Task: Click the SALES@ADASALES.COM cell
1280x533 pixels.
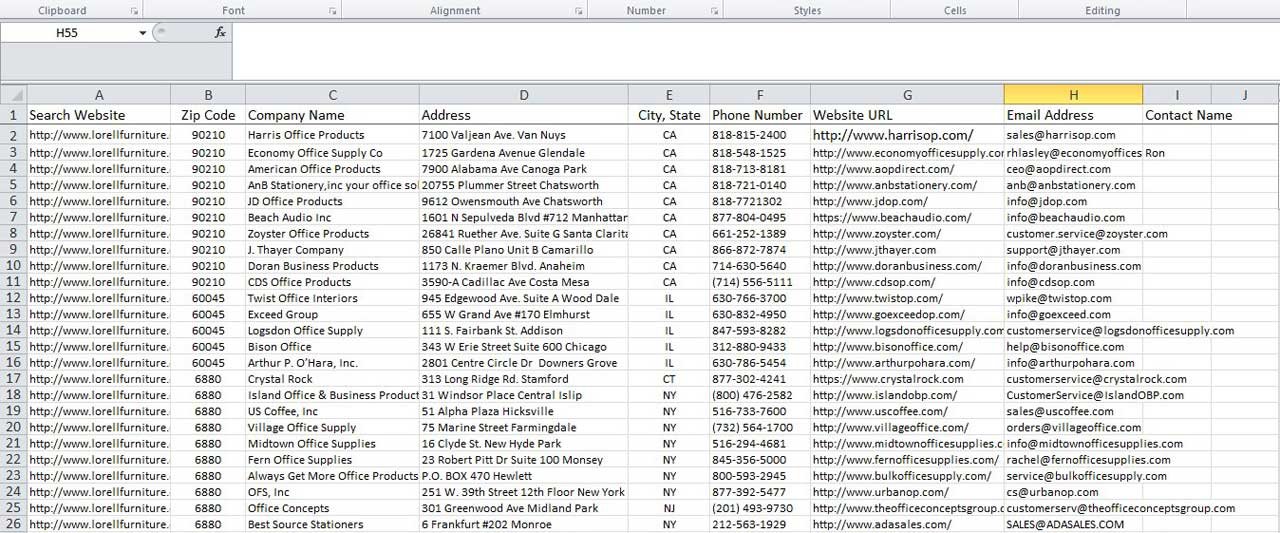Action: click(x=1073, y=524)
